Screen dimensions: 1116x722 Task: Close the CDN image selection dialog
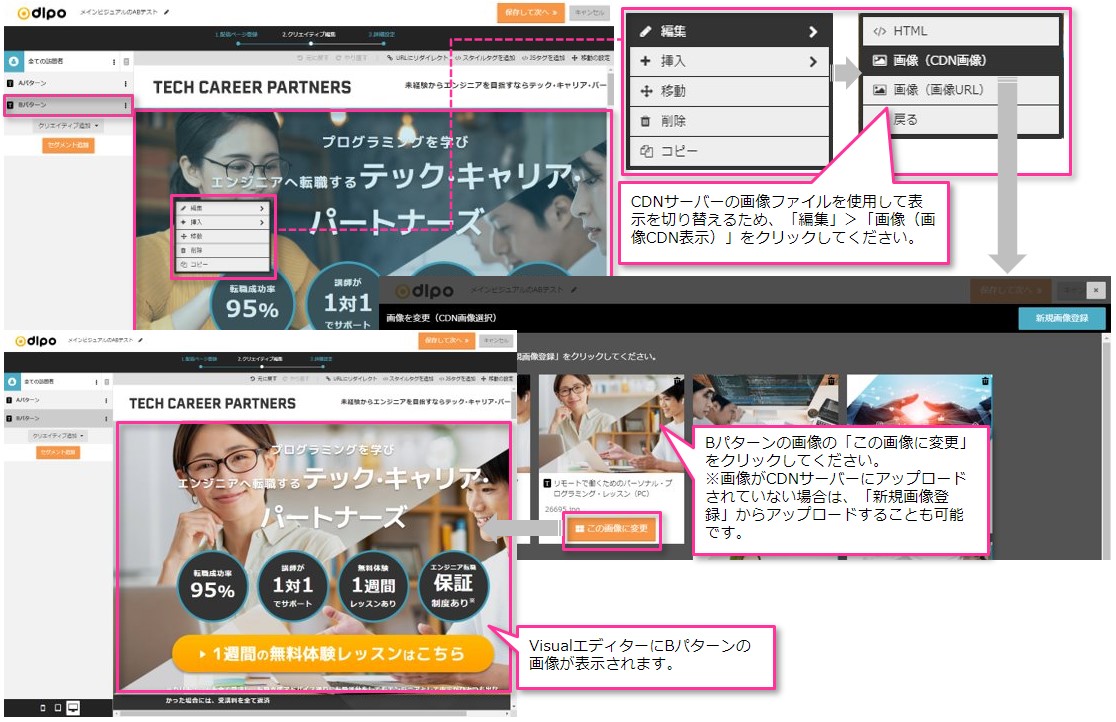(1097, 289)
